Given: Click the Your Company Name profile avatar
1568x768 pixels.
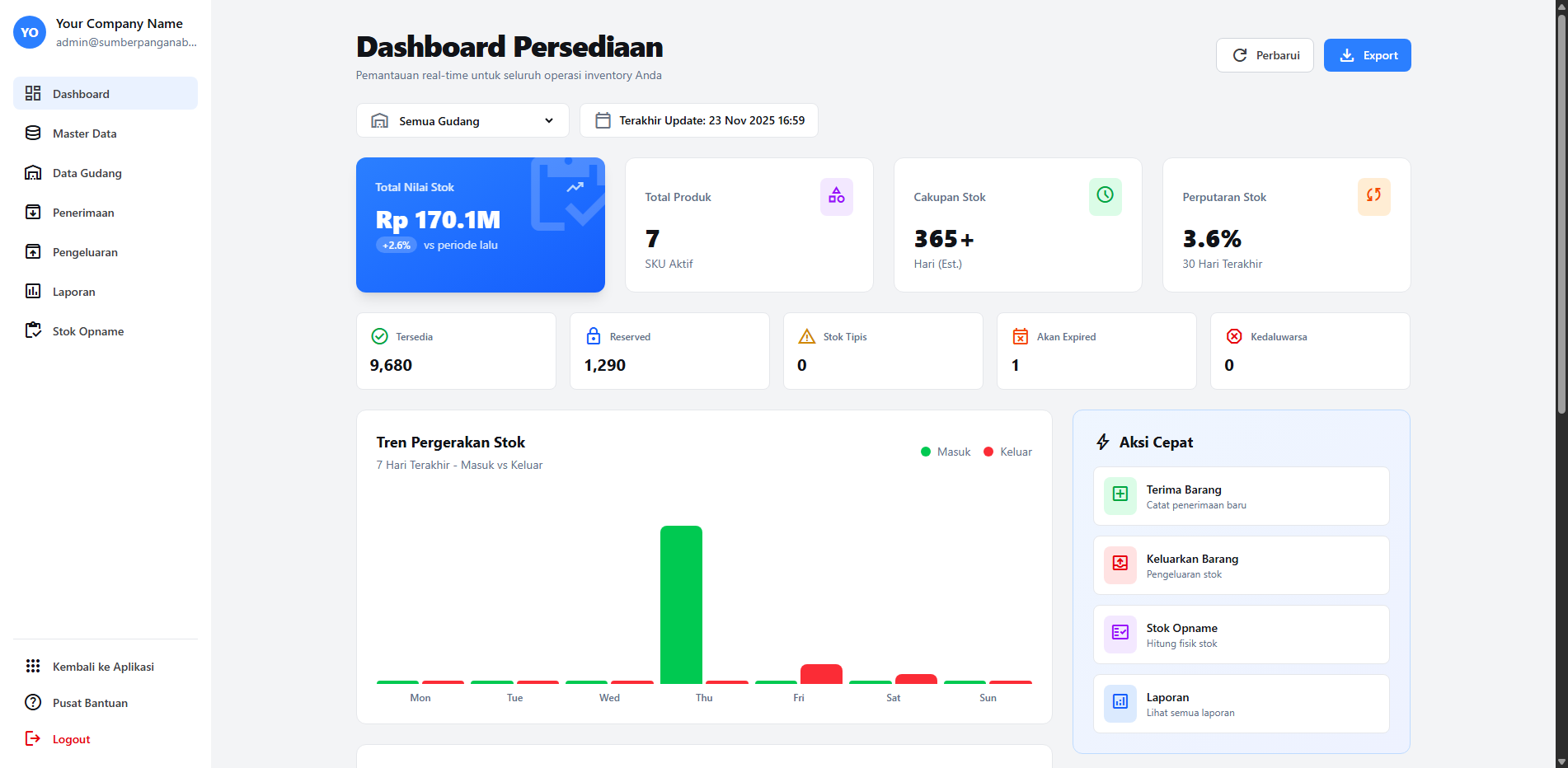Looking at the screenshot, I should point(29,32).
